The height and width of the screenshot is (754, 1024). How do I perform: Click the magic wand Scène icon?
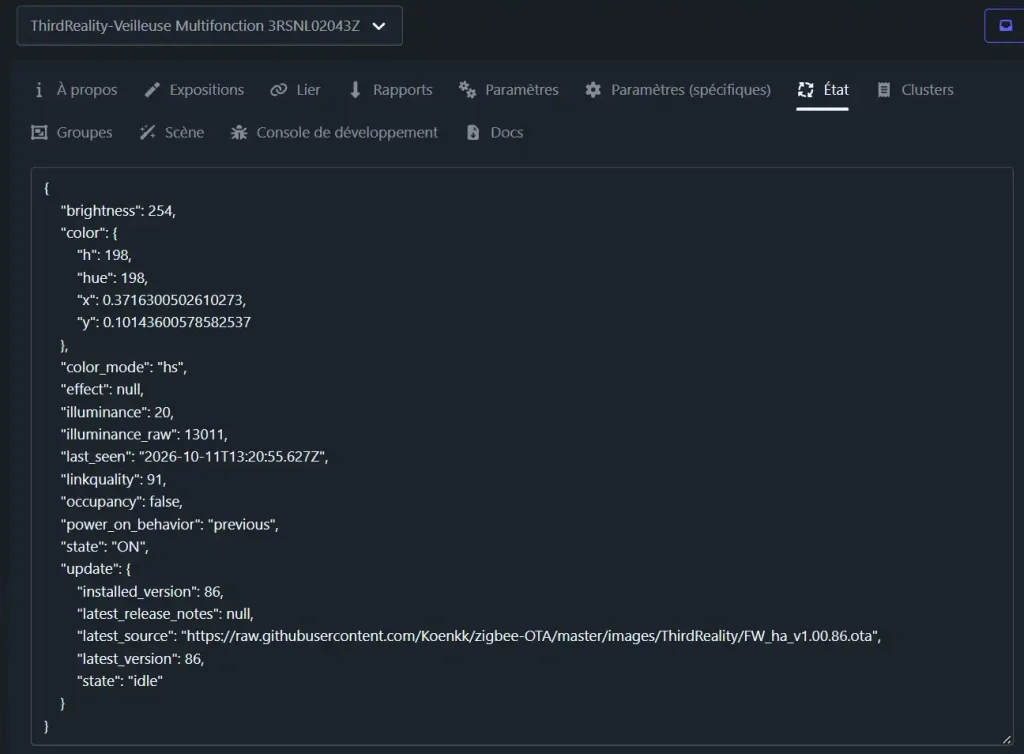148,133
